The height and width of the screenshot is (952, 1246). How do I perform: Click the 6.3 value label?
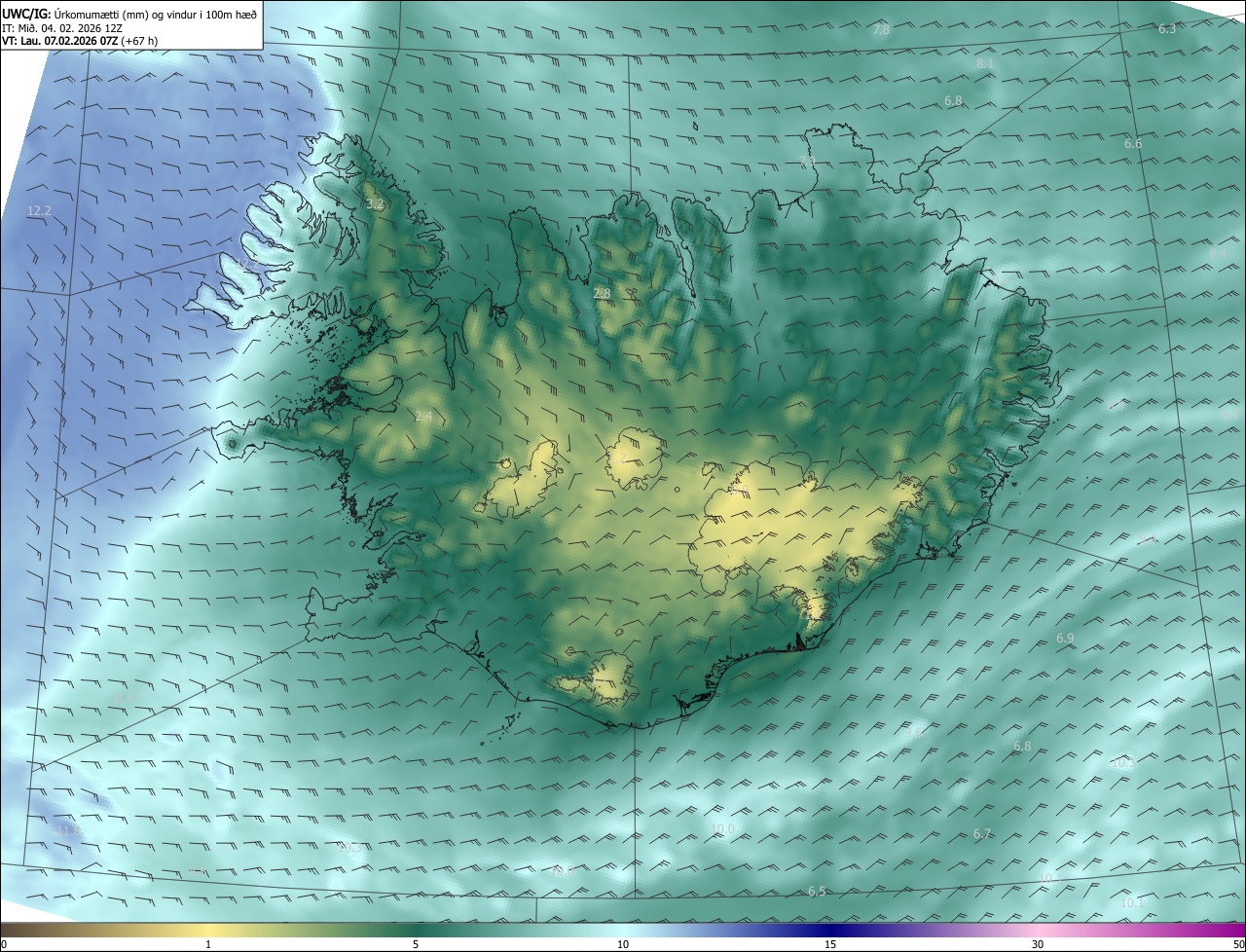(1167, 28)
